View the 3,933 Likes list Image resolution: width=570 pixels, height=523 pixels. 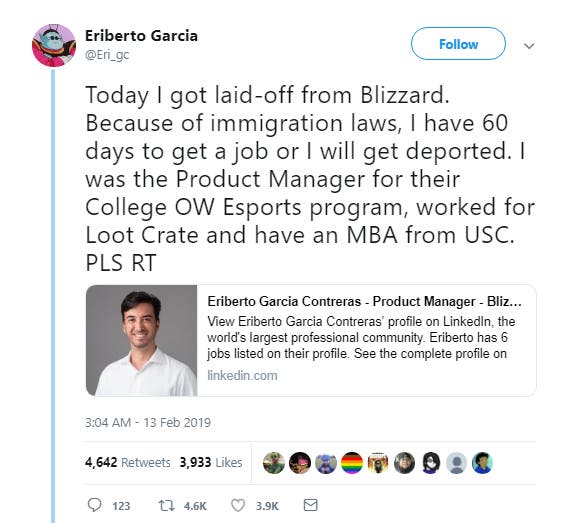[211, 462]
